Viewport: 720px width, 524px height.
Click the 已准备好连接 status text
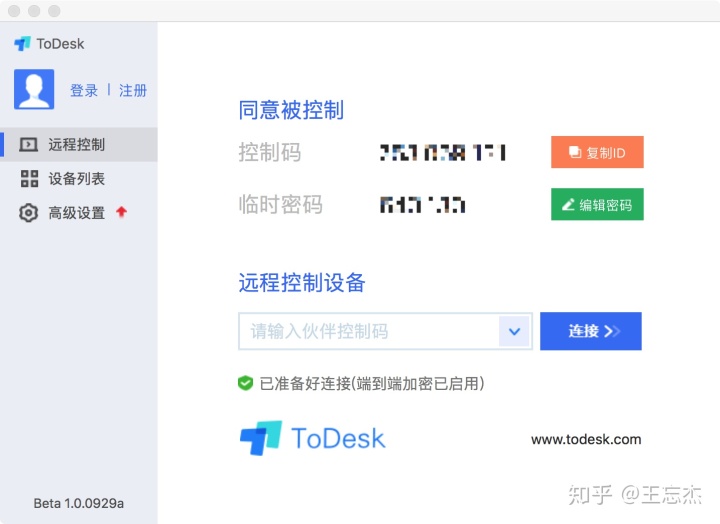[372, 383]
